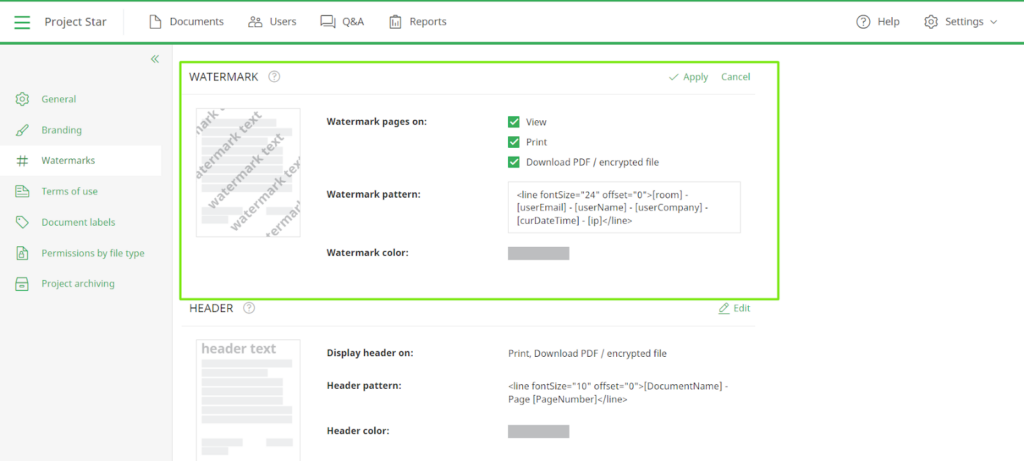The image size is (1024, 461).
Task: Click the Permissions by file type icon
Action: pyautogui.click(x=22, y=253)
